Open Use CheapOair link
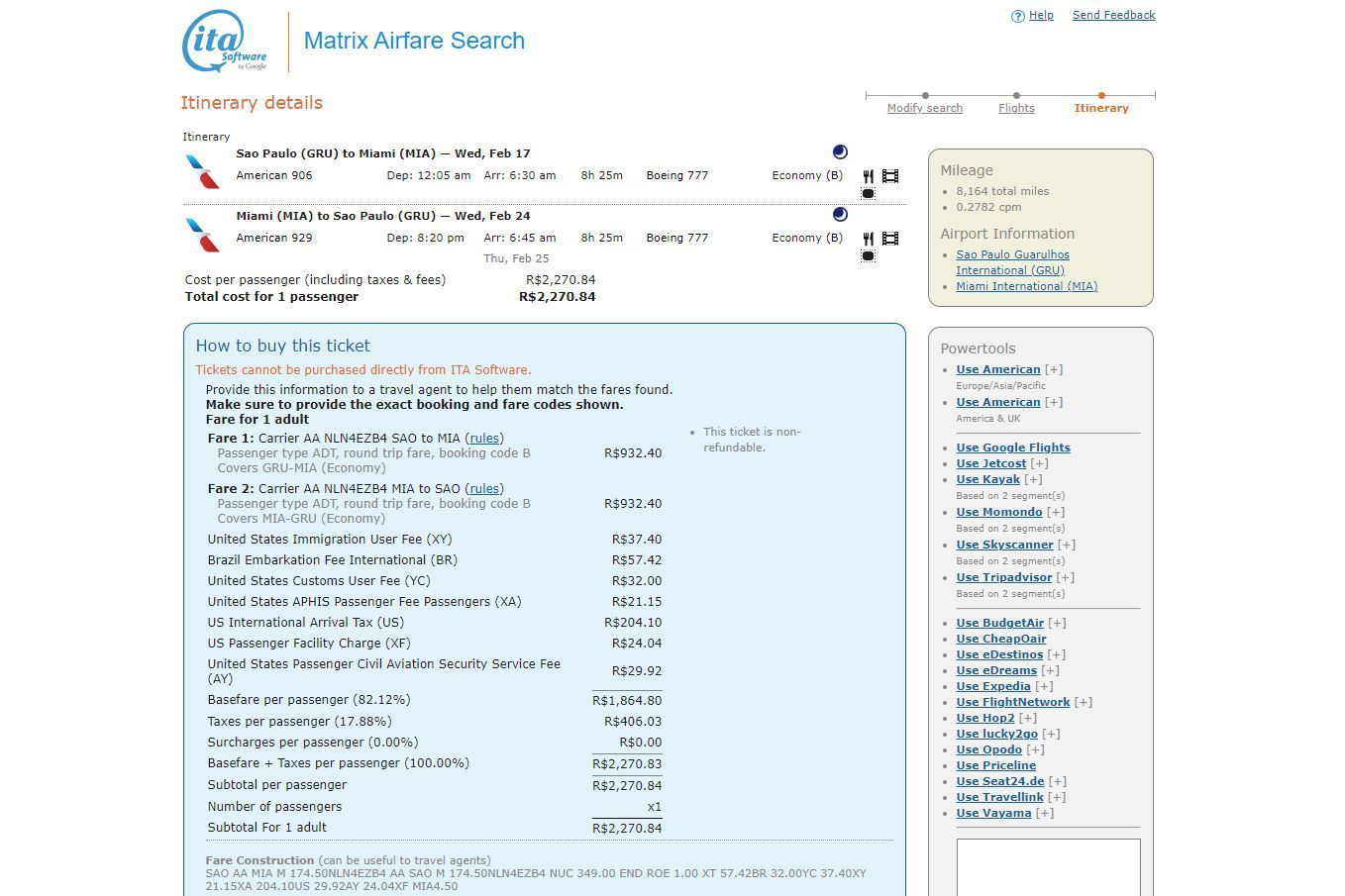Viewport: 1345px width, 896px height. (1001, 639)
